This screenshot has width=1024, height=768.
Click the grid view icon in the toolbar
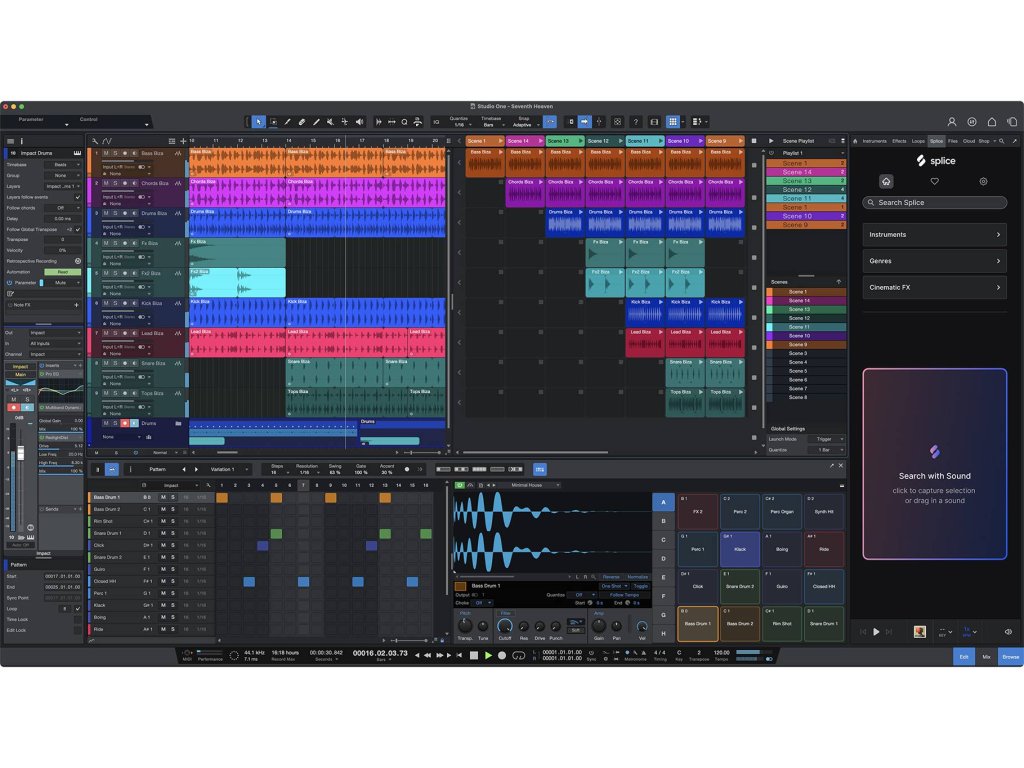[673, 121]
